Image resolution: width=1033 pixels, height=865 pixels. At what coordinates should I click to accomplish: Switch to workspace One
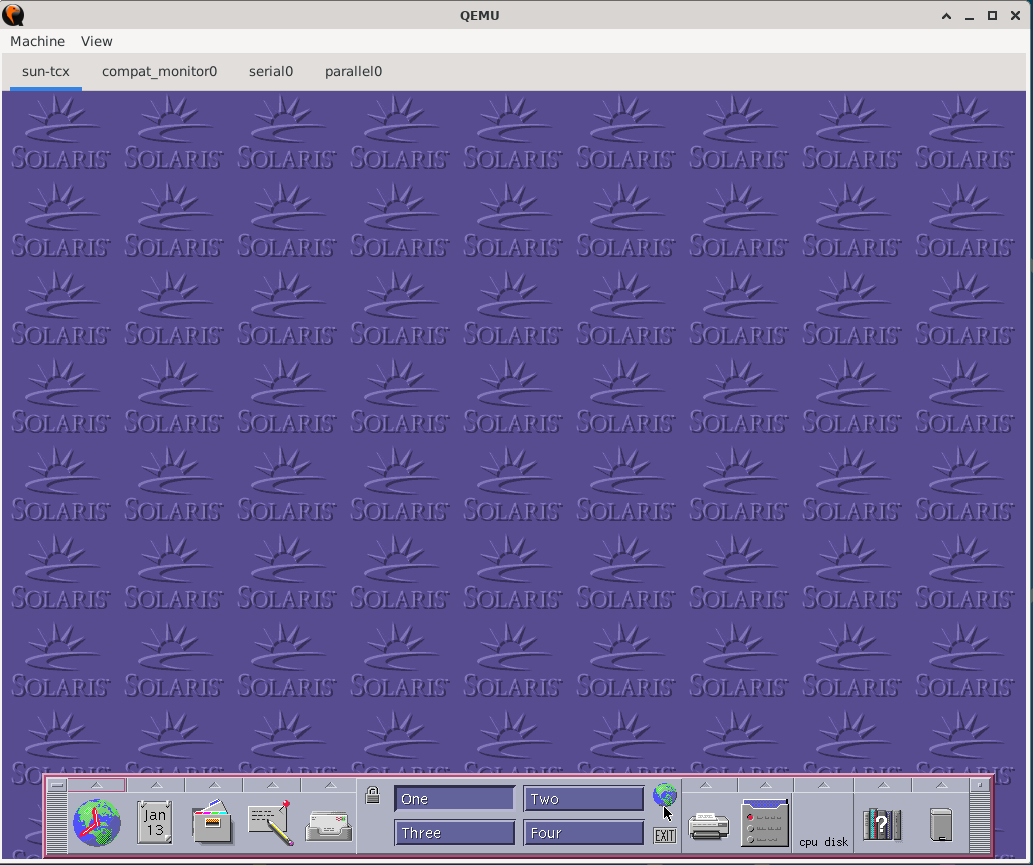[454, 799]
